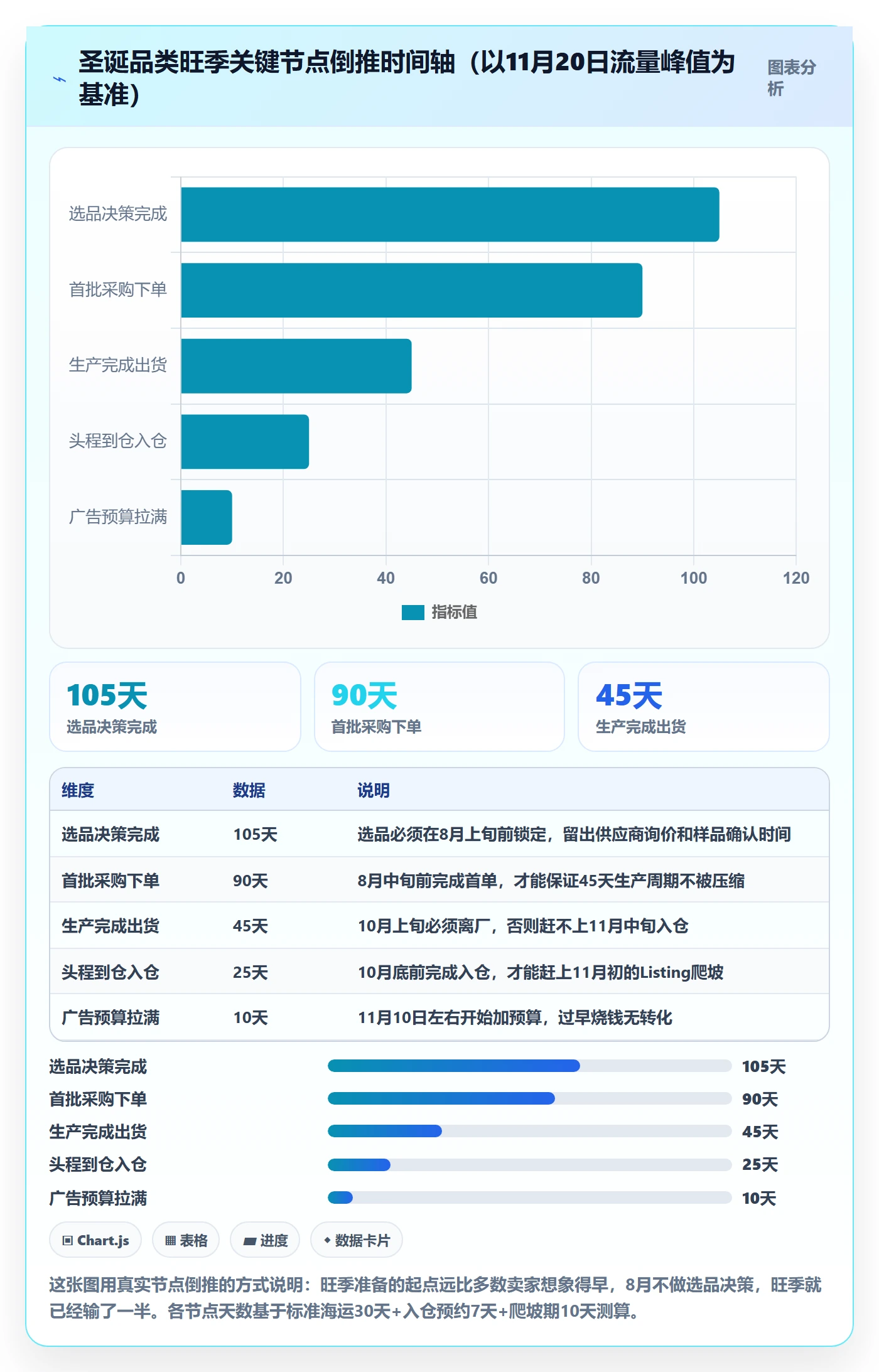Click the 生产完成出货 chart bar

click(296, 366)
